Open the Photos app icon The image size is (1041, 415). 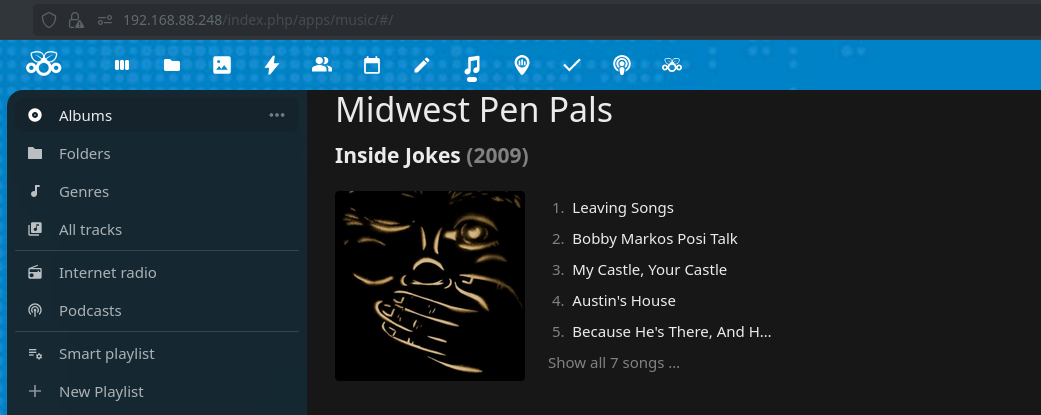point(222,65)
